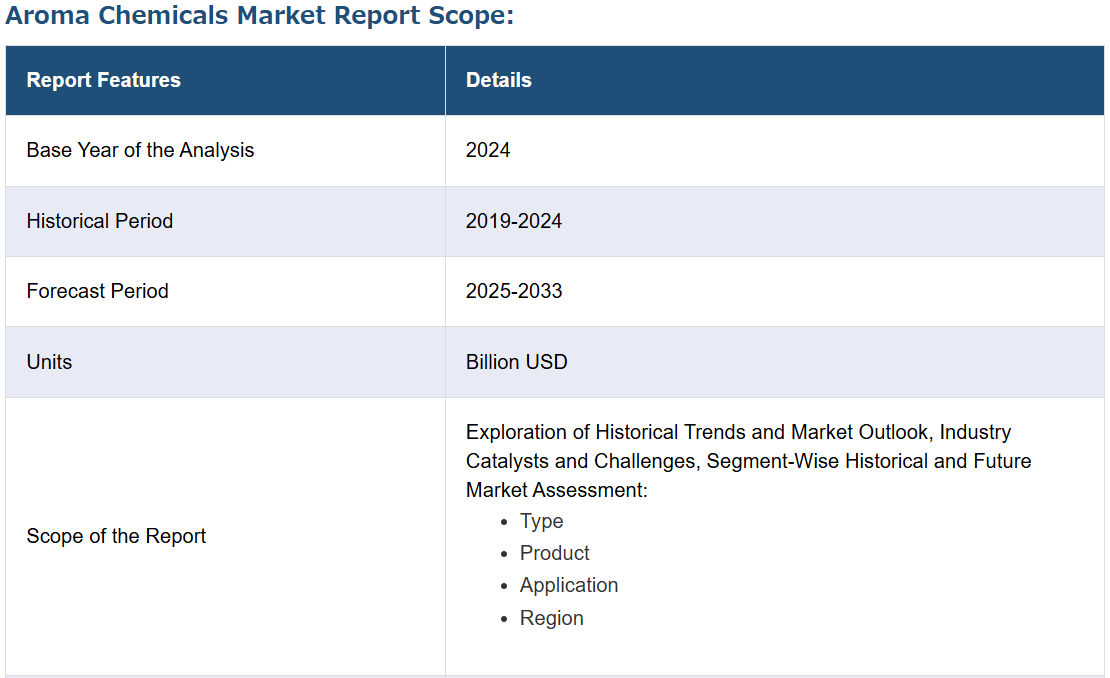
Task: Click the Application bullet item
Action: point(568,585)
